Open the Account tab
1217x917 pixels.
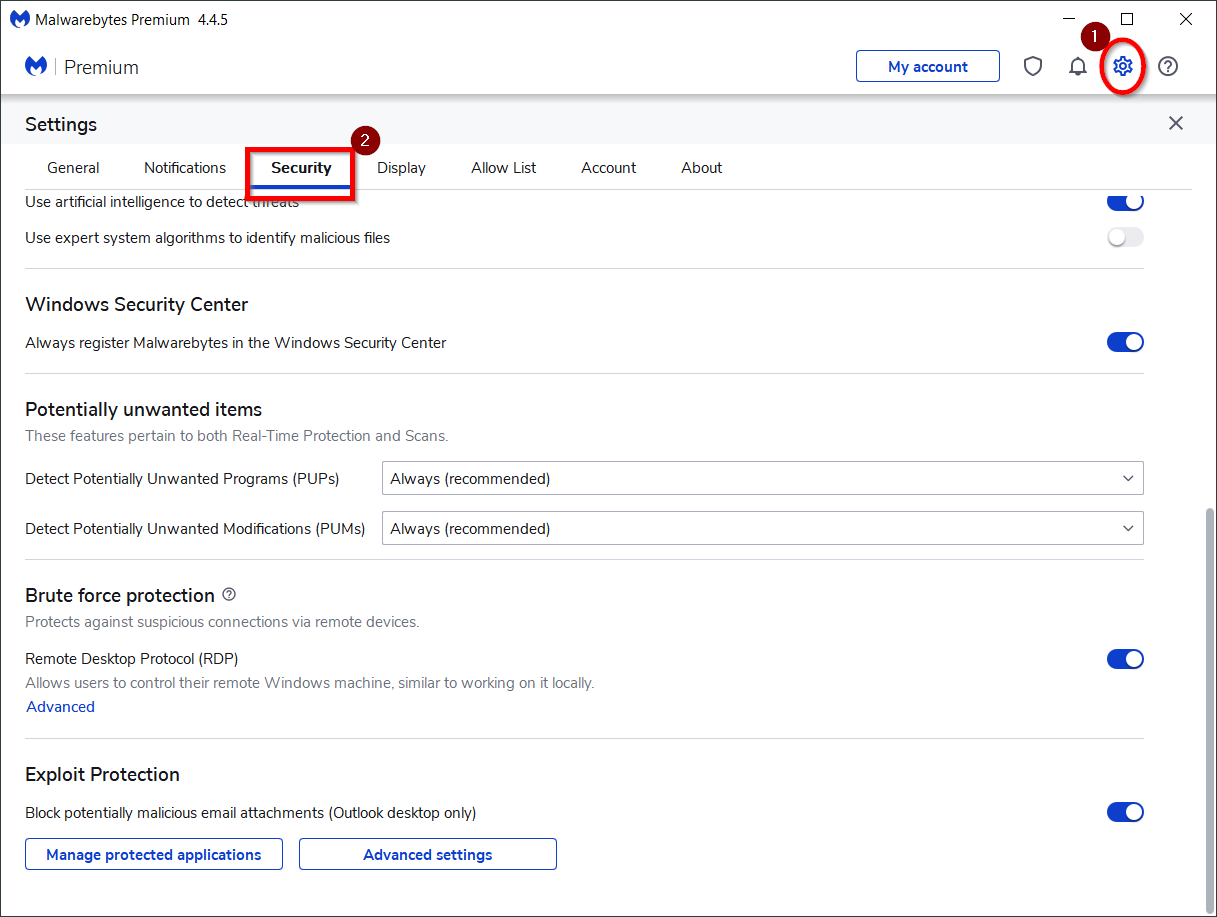point(609,168)
